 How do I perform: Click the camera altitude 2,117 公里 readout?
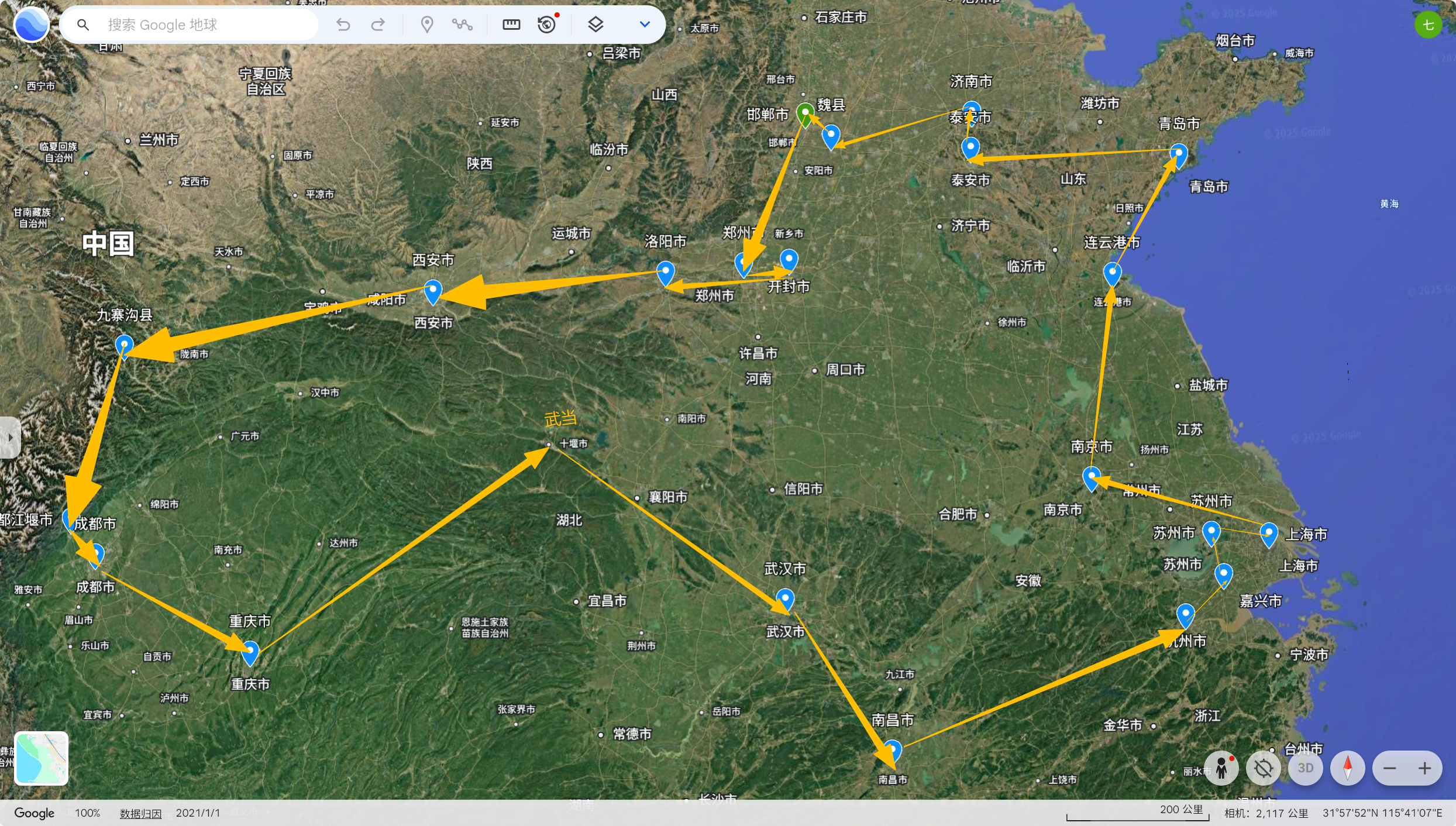[1266, 813]
